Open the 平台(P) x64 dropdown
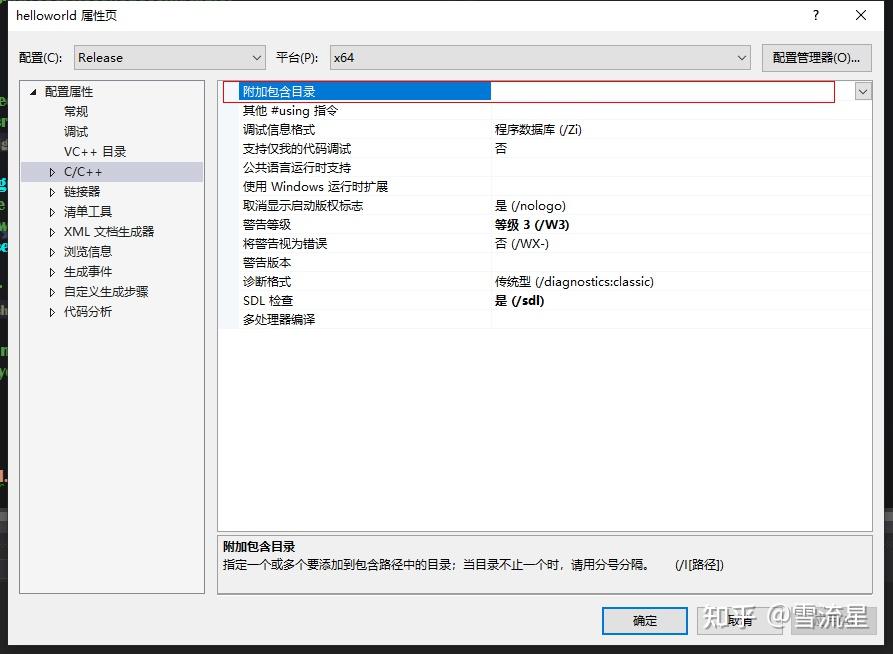 pyautogui.click(x=540, y=58)
